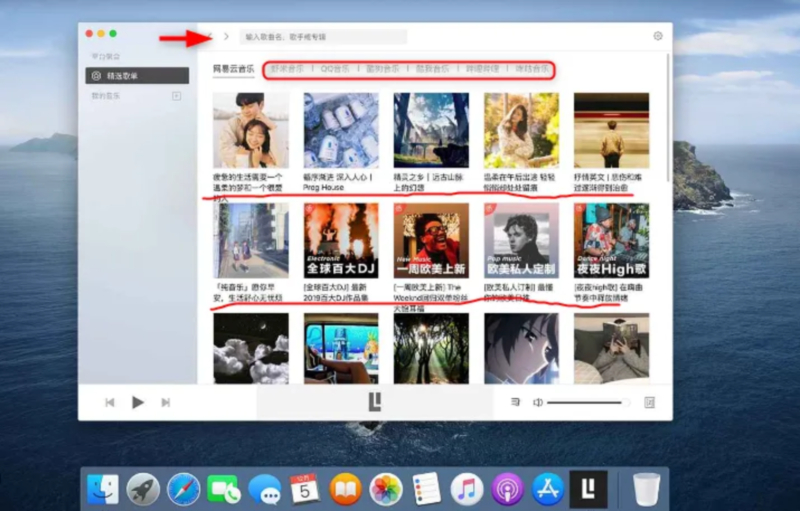Open Launchpad from the Dock
Screen dimensions: 800x511
pos(143,489)
